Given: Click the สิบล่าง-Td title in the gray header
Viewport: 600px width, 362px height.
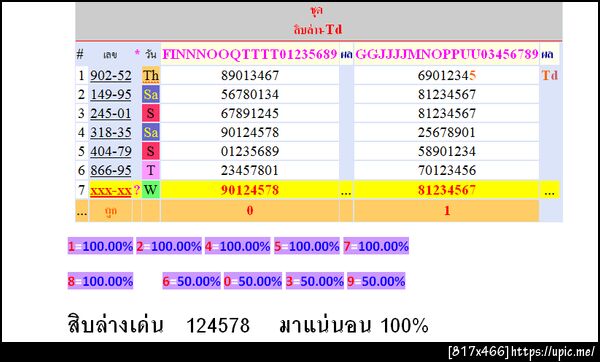Looking at the screenshot, I should click(x=318, y=29).
